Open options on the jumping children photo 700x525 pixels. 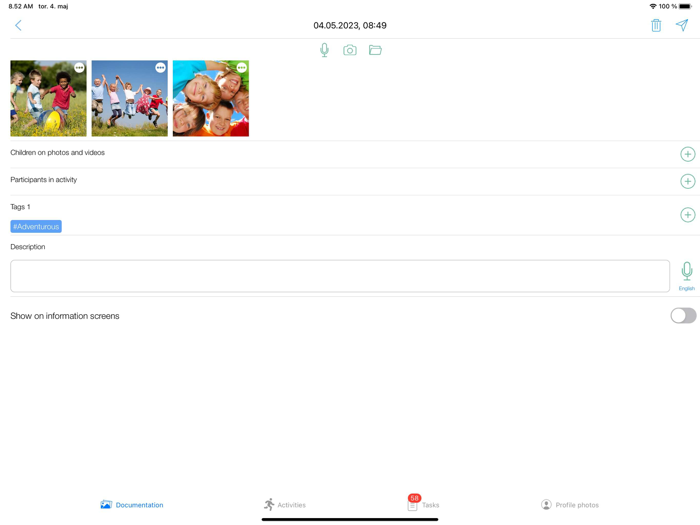coord(160,68)
